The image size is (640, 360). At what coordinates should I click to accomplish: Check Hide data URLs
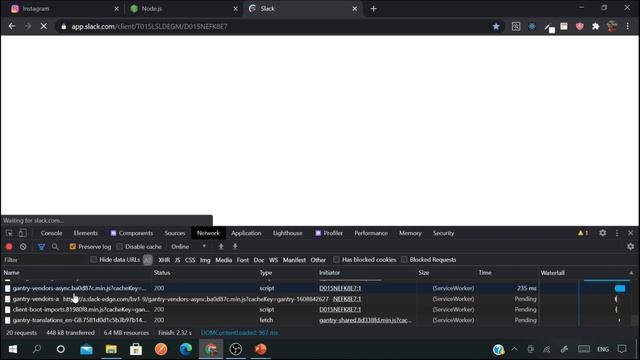coord(93,260)
